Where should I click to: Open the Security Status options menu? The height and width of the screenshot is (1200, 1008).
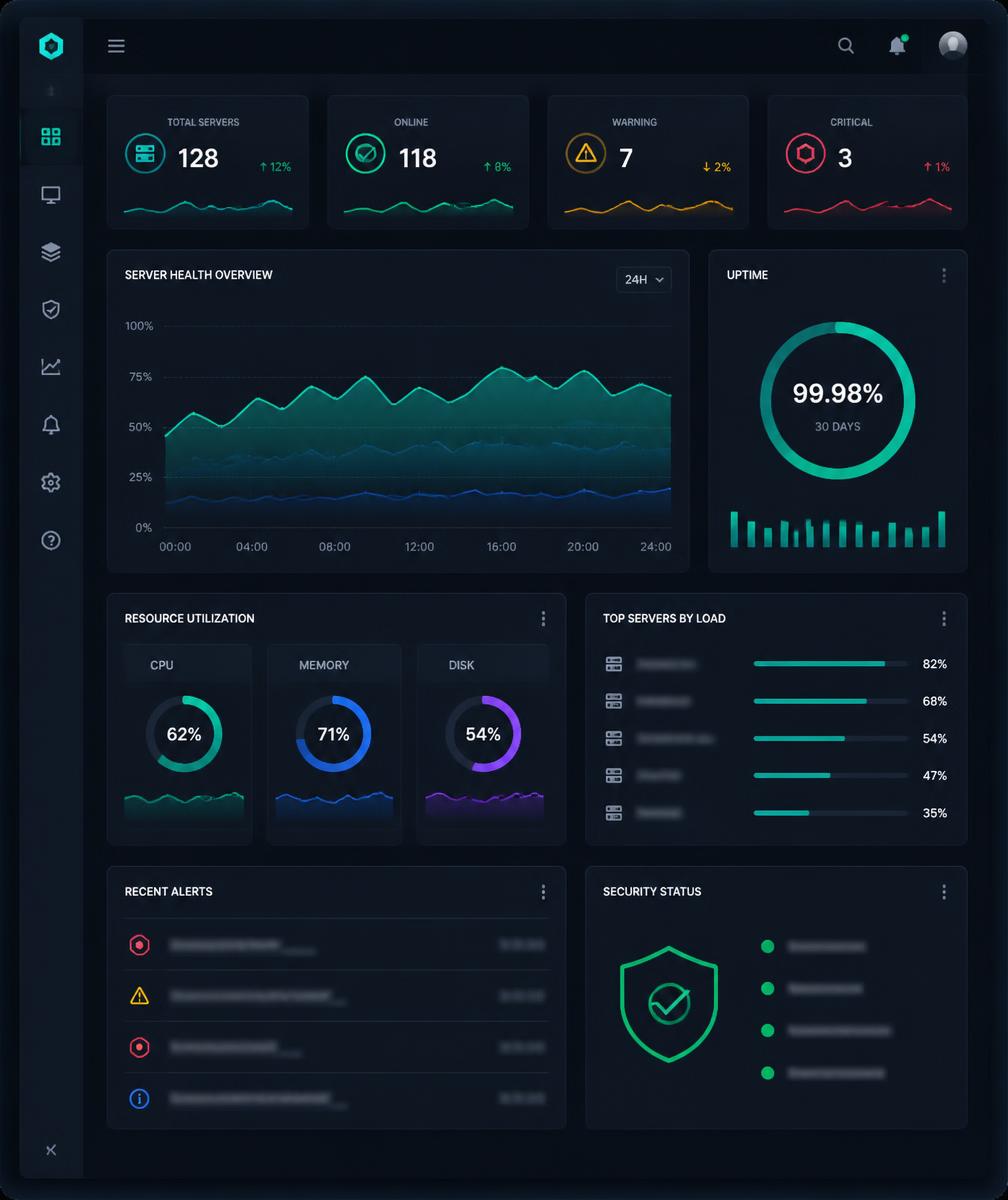pos(944,892)
